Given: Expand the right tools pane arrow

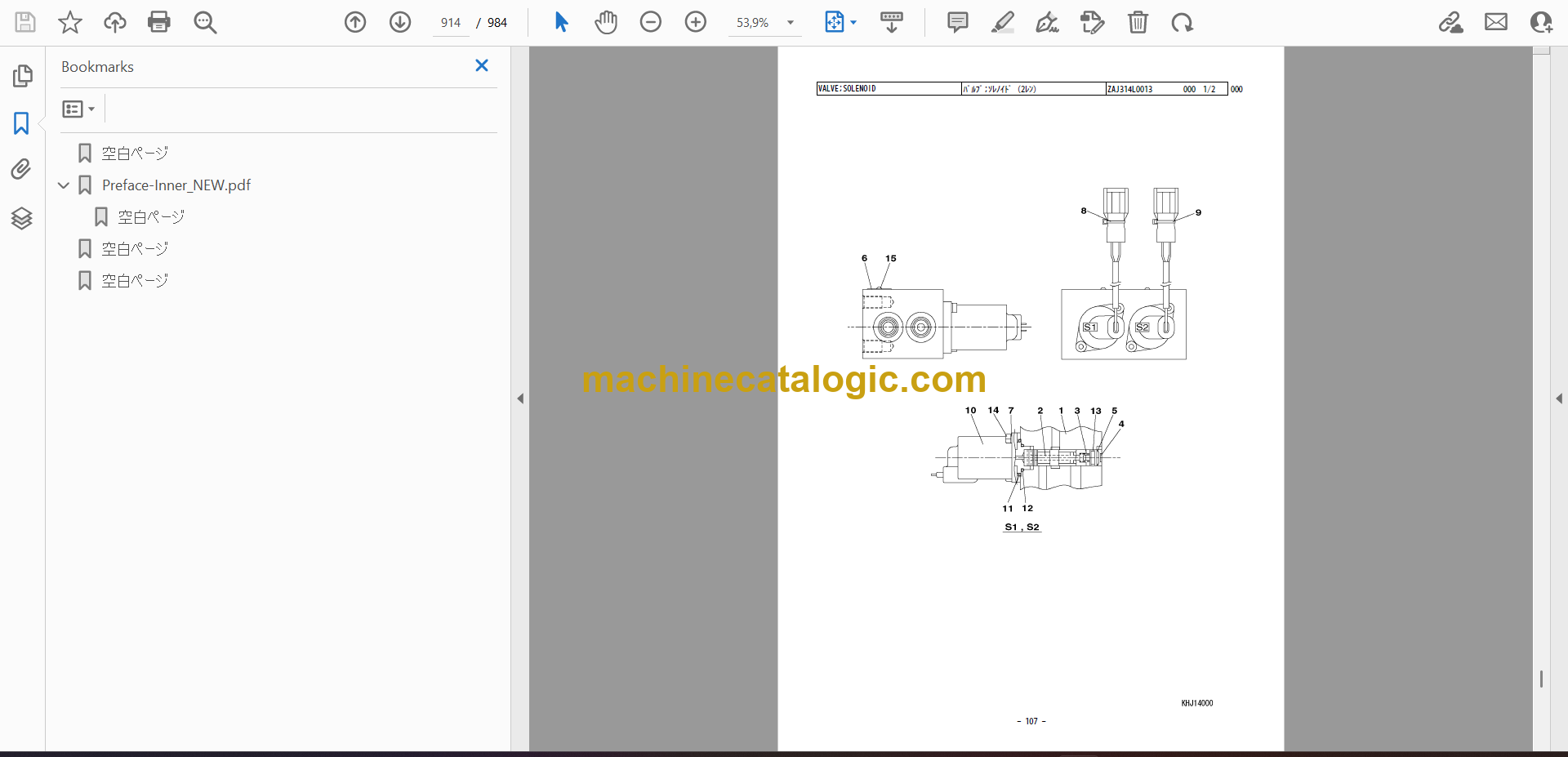Looking at the screenshot, I should (1559, 399).
